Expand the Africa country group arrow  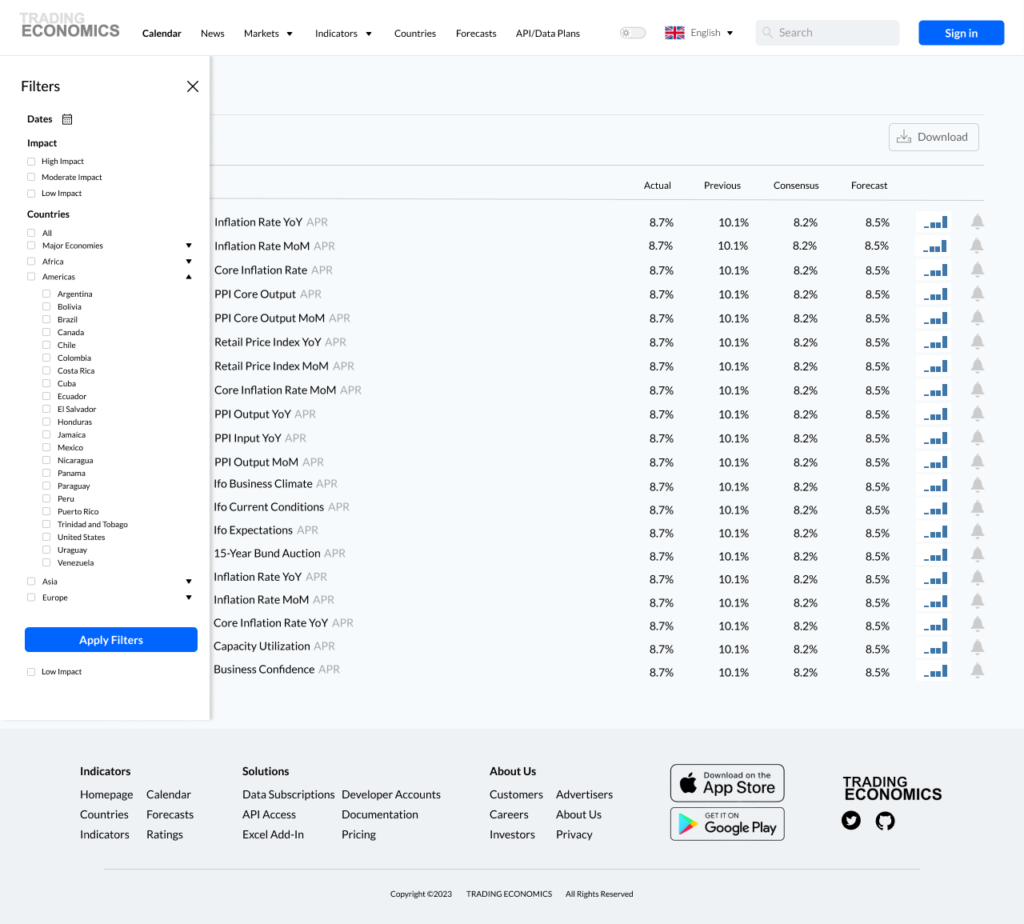189,261
